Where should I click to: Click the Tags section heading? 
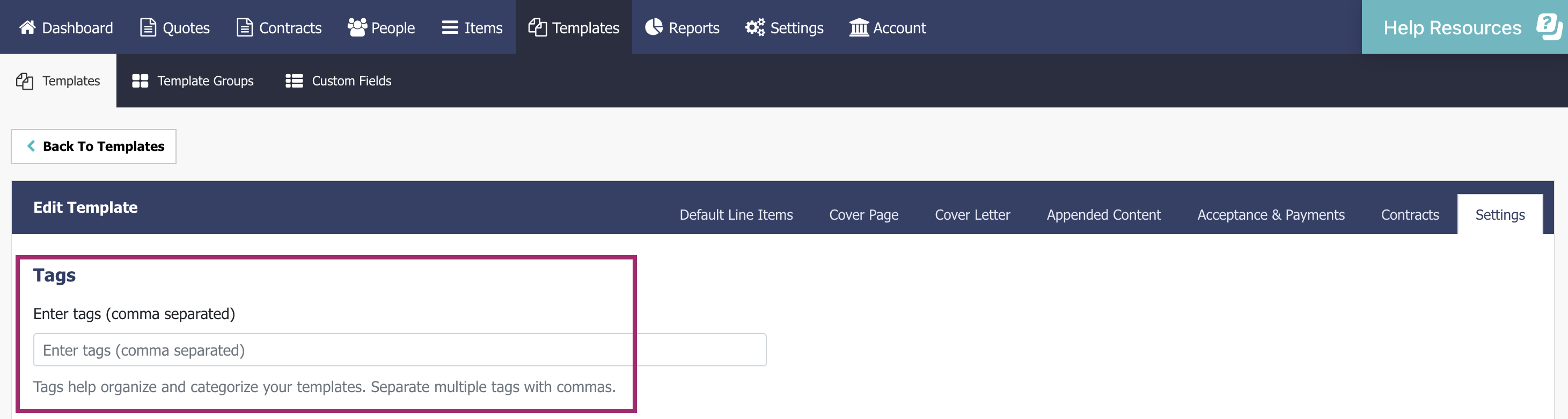(54, 275)
